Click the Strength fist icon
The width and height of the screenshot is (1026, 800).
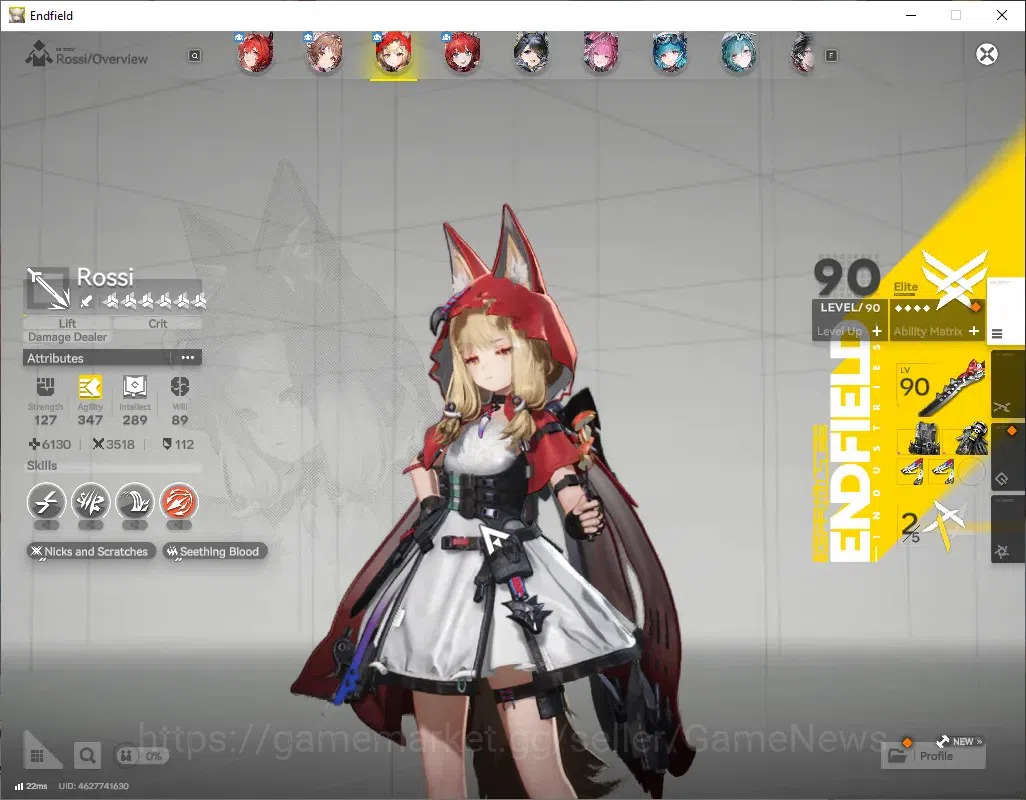coord(45,387)
